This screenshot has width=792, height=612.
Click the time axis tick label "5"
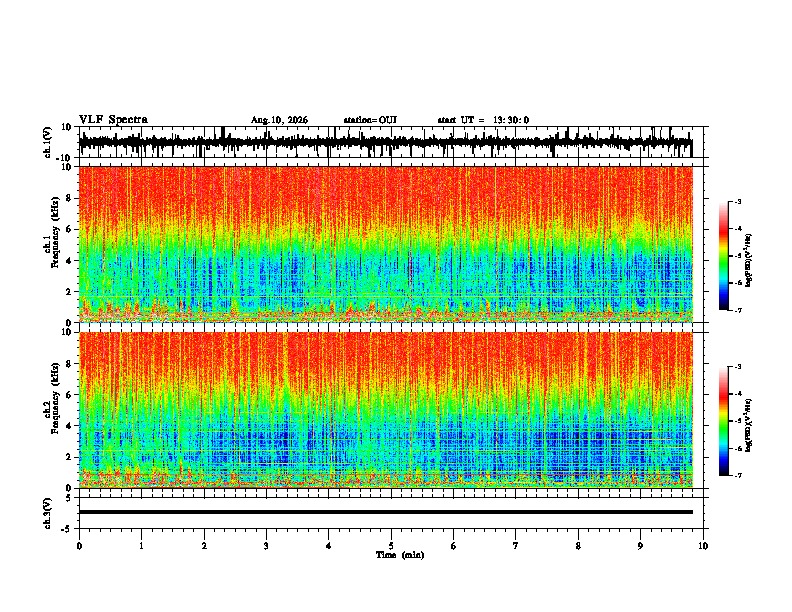pyautogui.click(x=391, y=546)
